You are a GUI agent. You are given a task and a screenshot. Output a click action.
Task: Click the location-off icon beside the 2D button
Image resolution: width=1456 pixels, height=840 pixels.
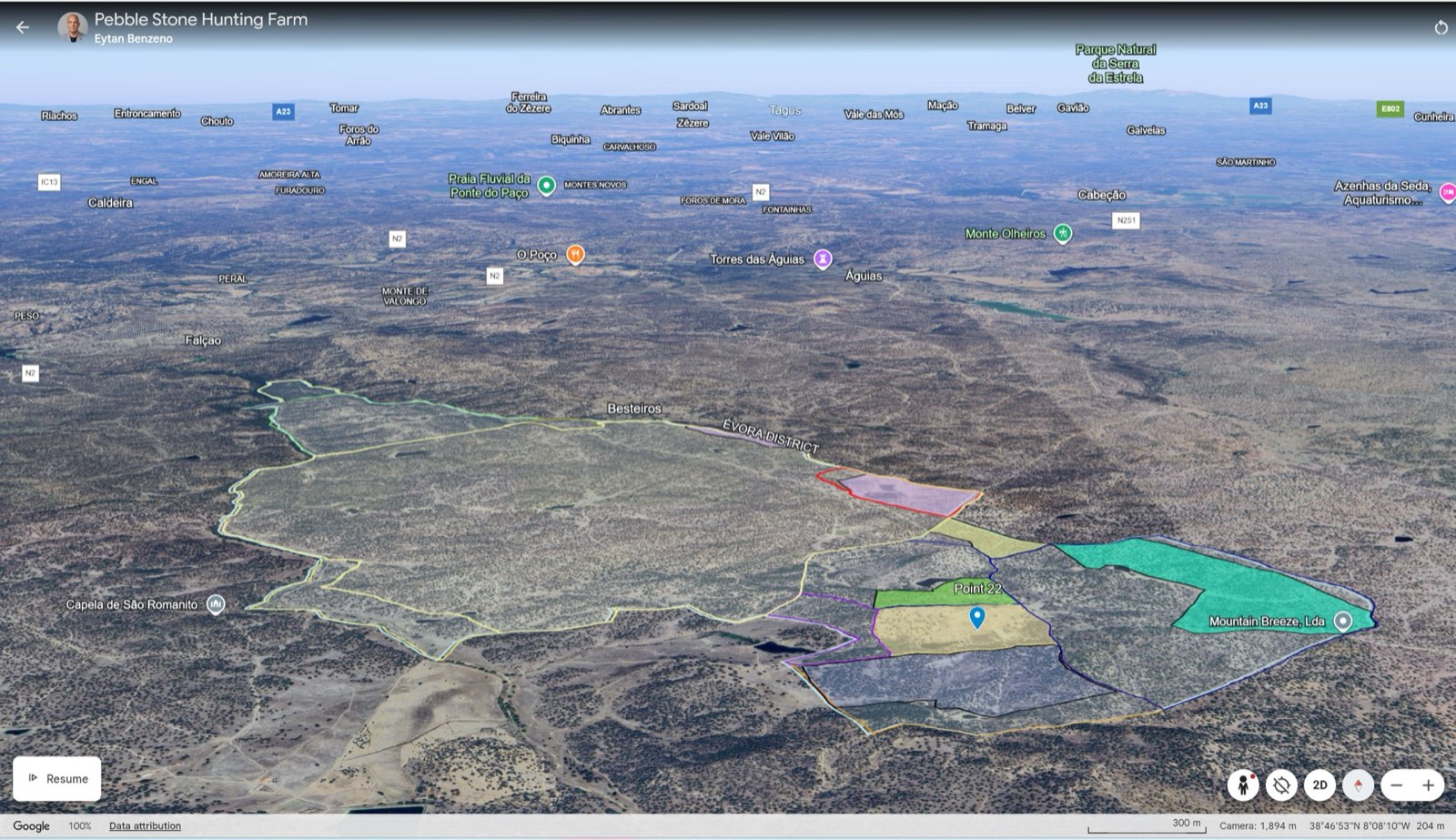click(1281, 784)
